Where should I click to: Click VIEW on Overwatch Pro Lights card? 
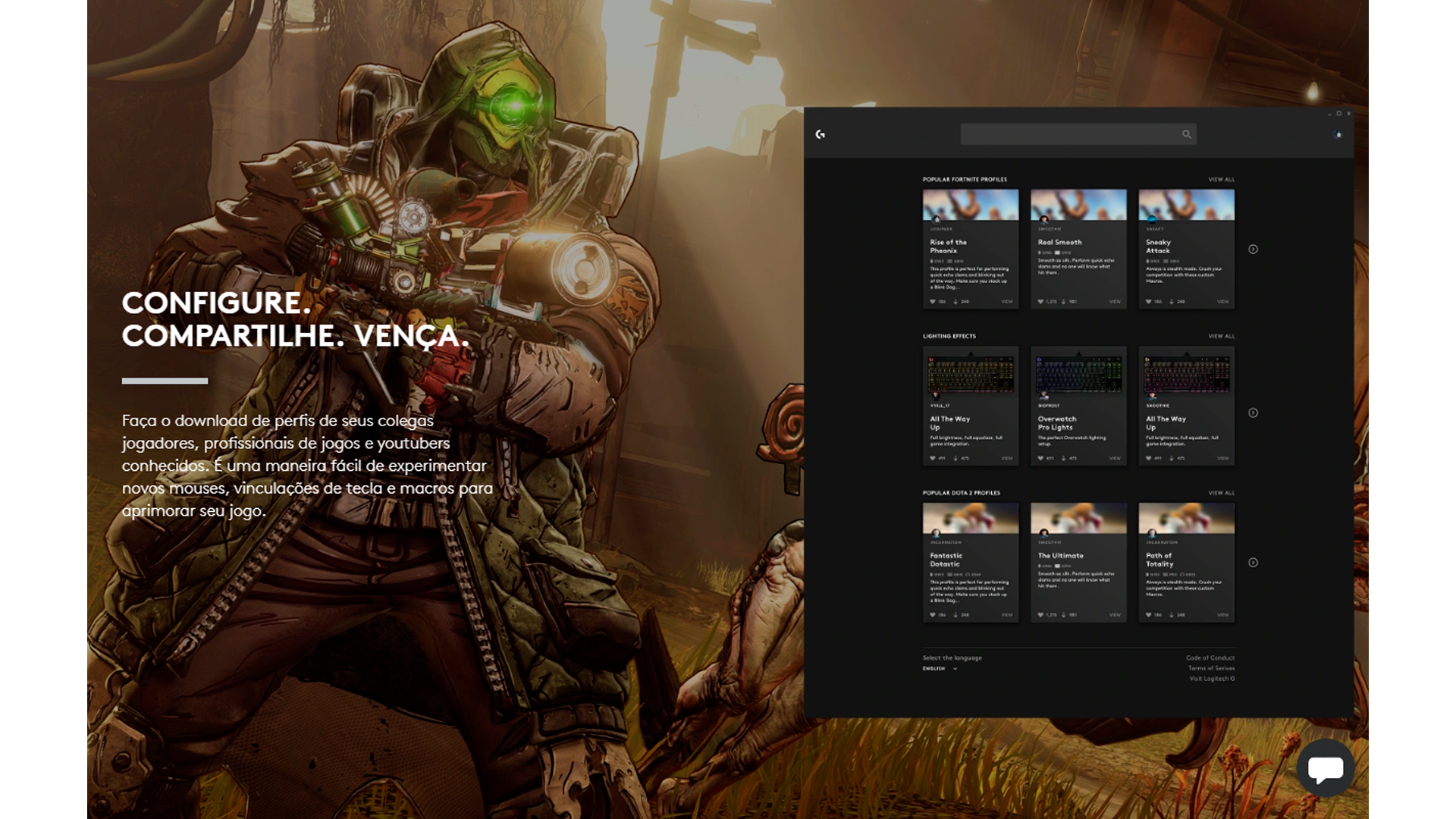(1115, 458)
